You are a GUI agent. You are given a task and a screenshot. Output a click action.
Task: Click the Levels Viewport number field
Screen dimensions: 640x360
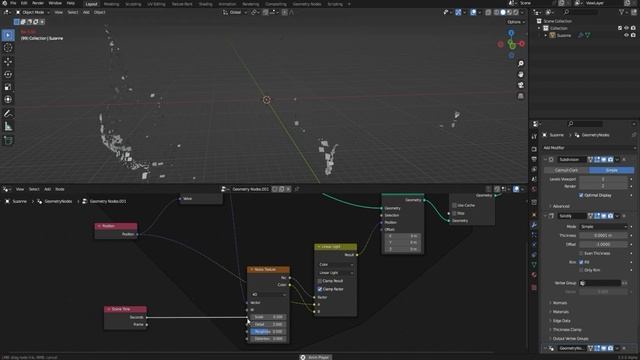pos(603,179)
